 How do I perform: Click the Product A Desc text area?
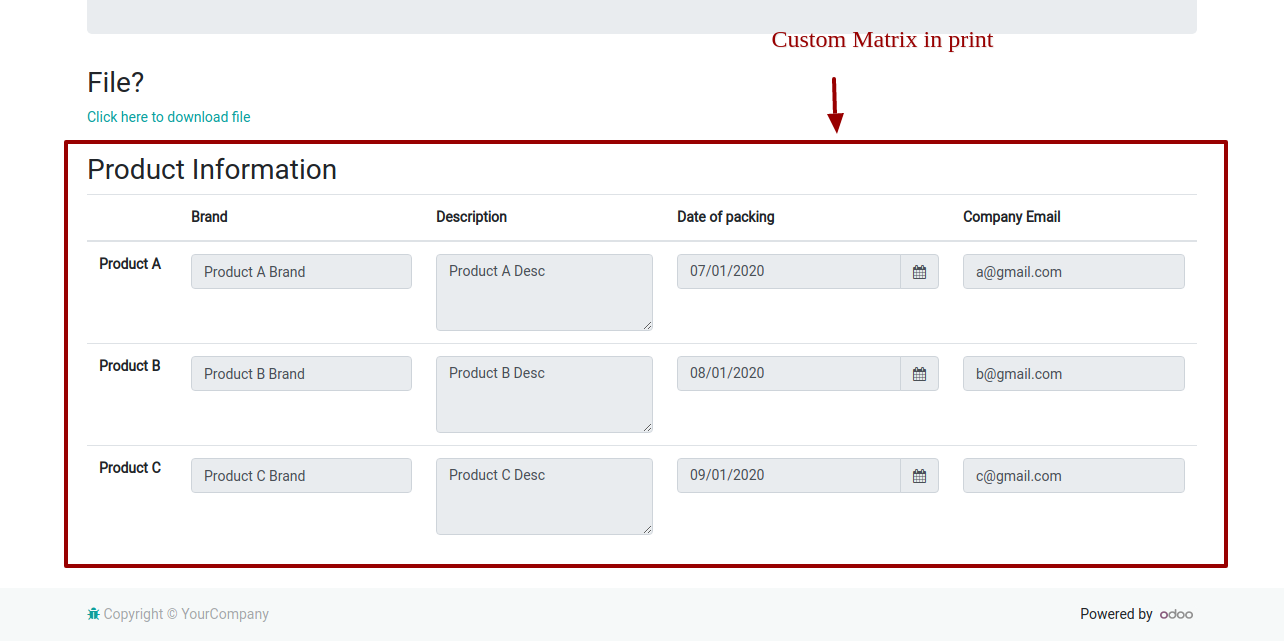[544, 292]
